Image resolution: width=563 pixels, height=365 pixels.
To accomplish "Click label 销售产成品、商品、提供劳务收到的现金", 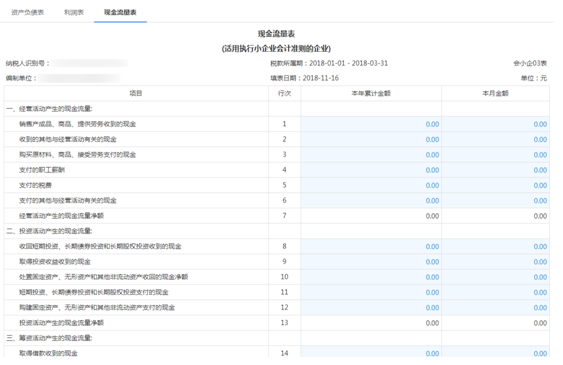I will (78, 124).
